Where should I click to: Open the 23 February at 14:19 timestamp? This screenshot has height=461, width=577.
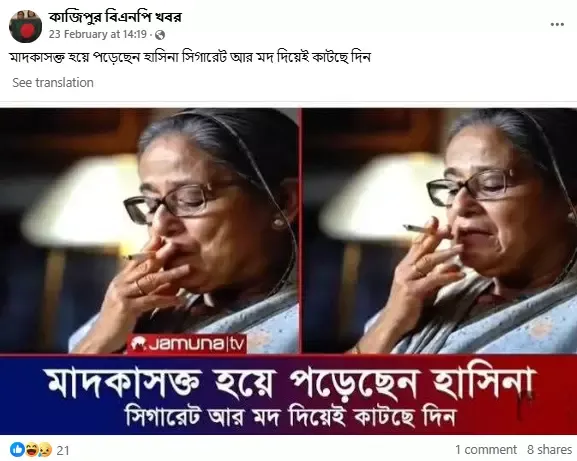point(98,34)
